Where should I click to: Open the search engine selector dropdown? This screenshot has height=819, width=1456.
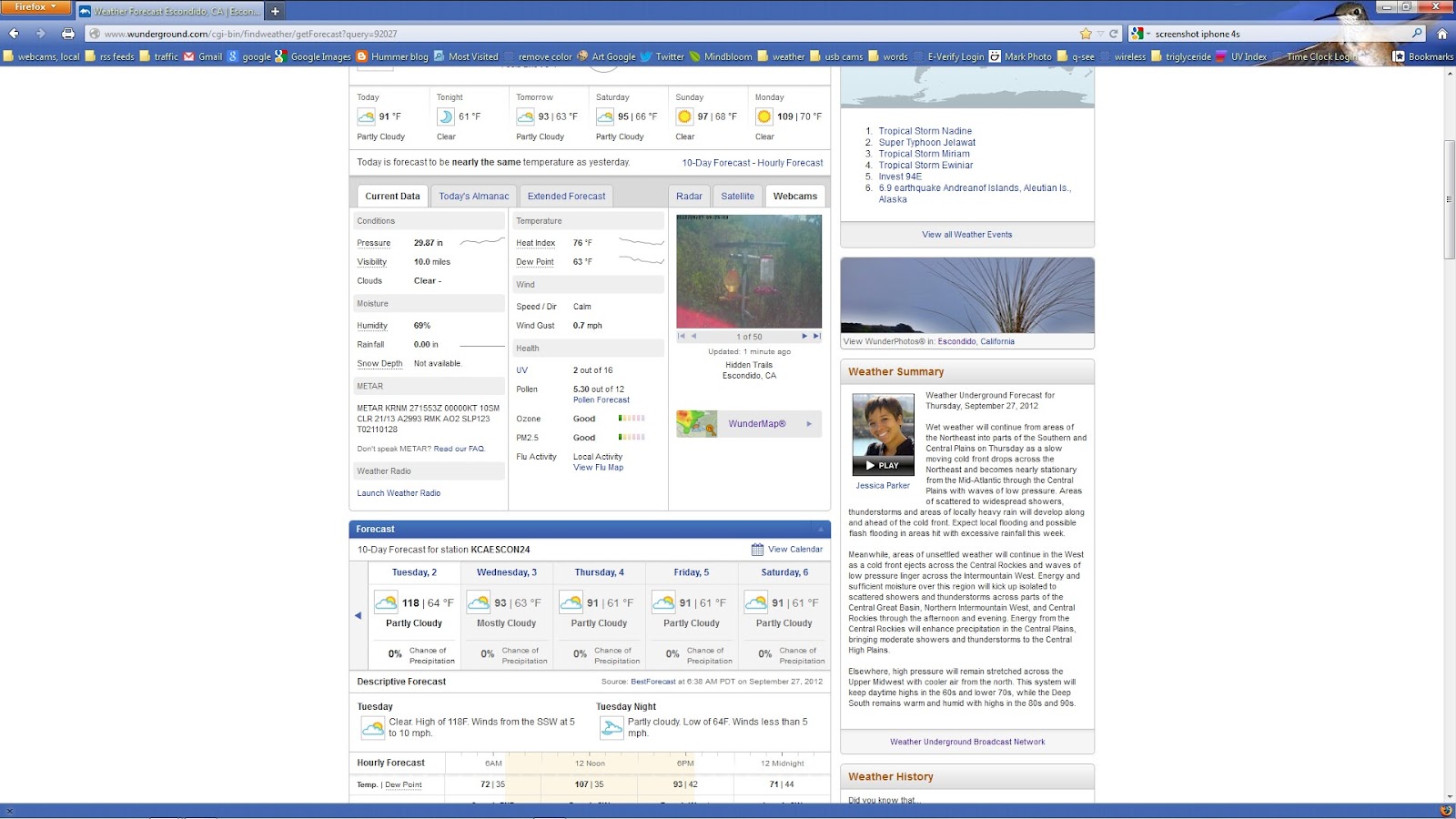tap(1138, 34)
